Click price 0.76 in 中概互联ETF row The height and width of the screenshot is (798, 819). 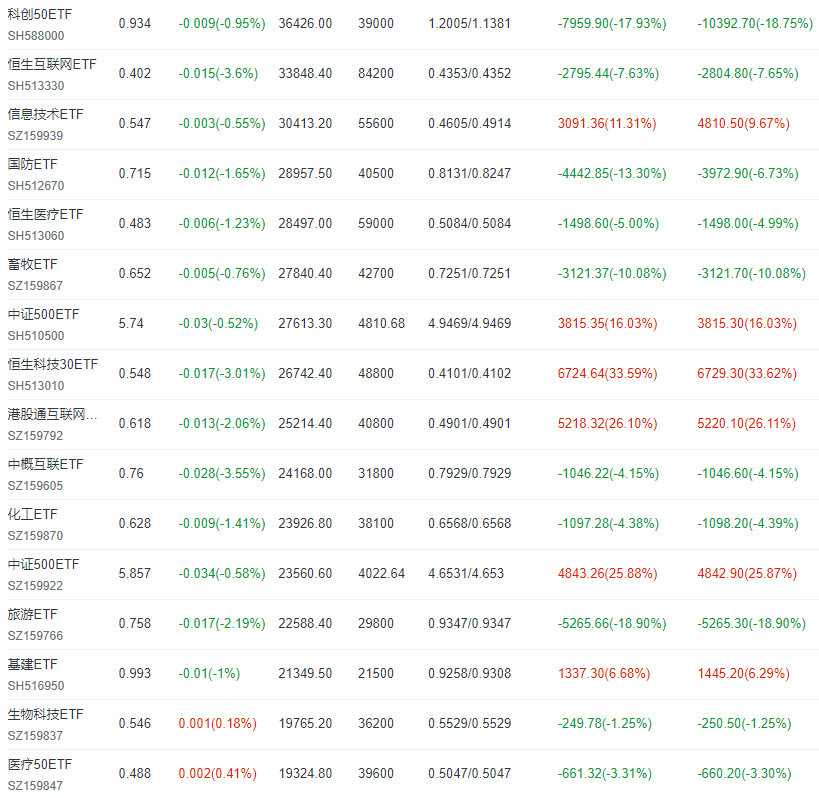[x=131, y=474]
